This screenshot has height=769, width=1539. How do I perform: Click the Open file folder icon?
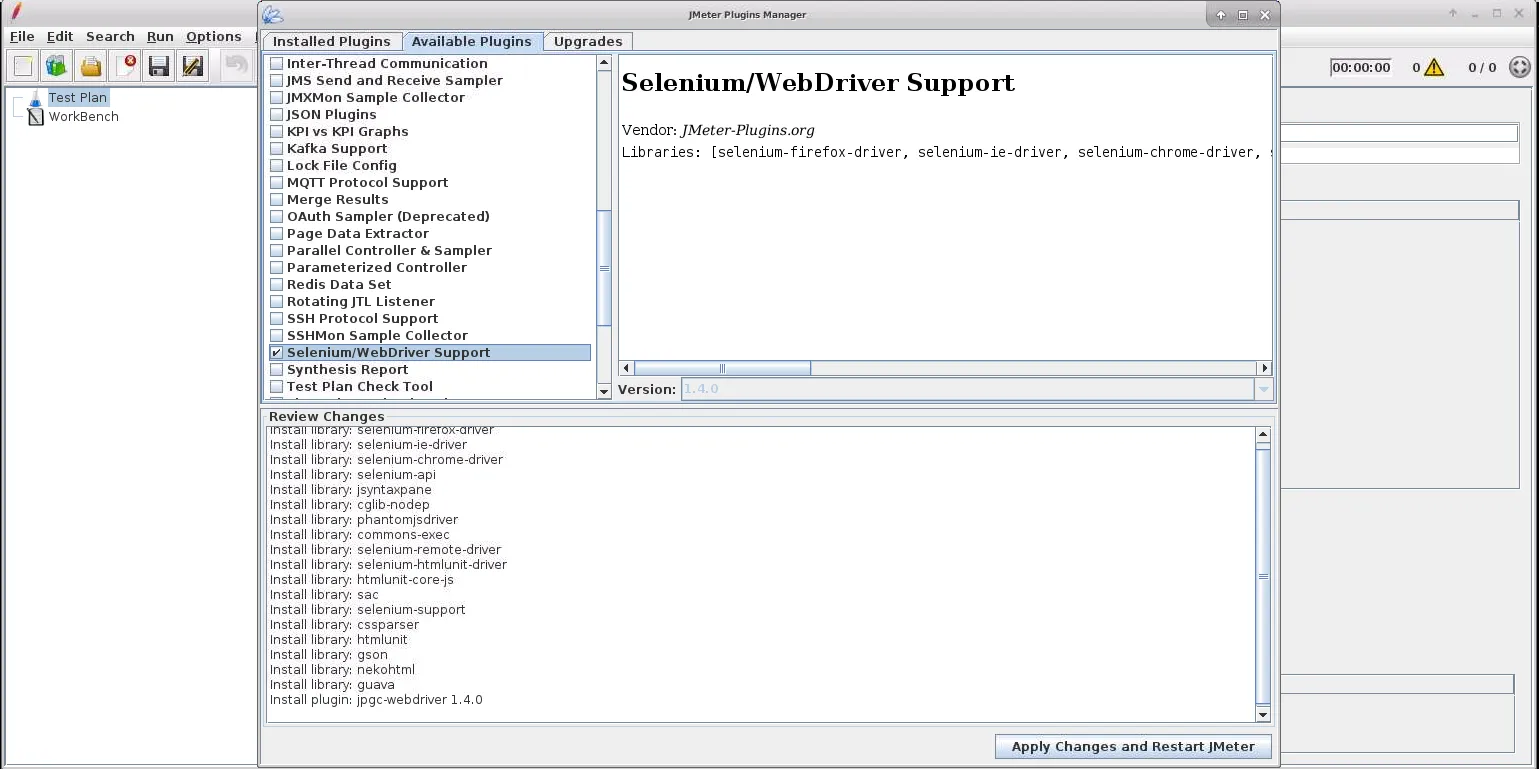coord(91,67)
